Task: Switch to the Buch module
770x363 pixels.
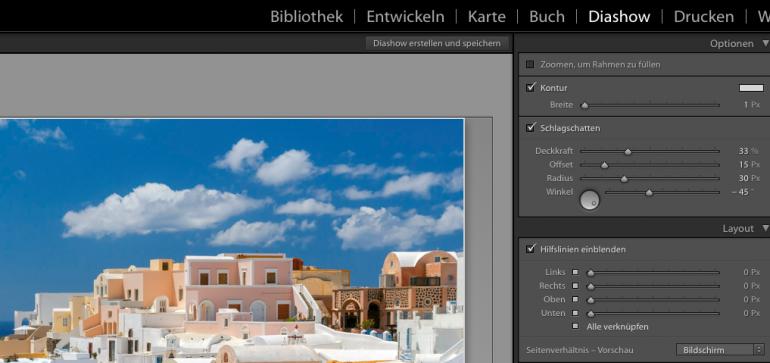Action: (547, 17)
